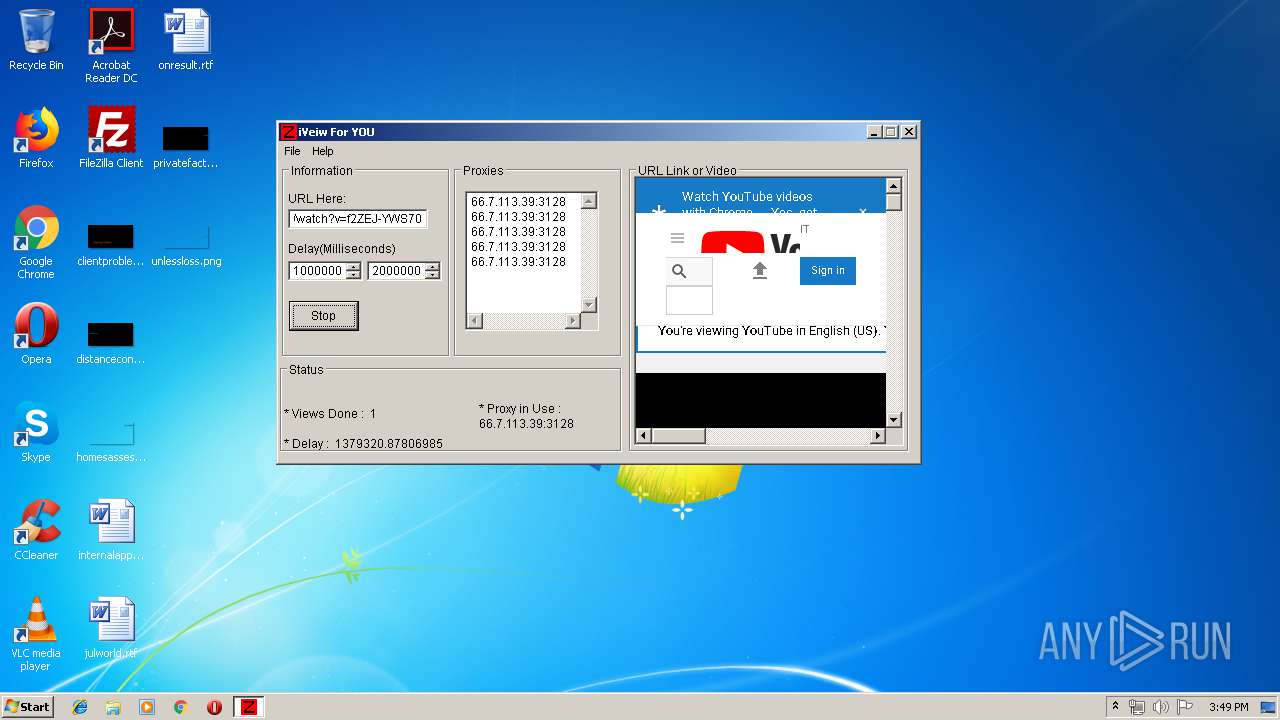Image resolution: width=1280 pixels, height=720 pixels.
Task: Click the iVeiw For YOU title bar icon
Action: pos(289,132)
